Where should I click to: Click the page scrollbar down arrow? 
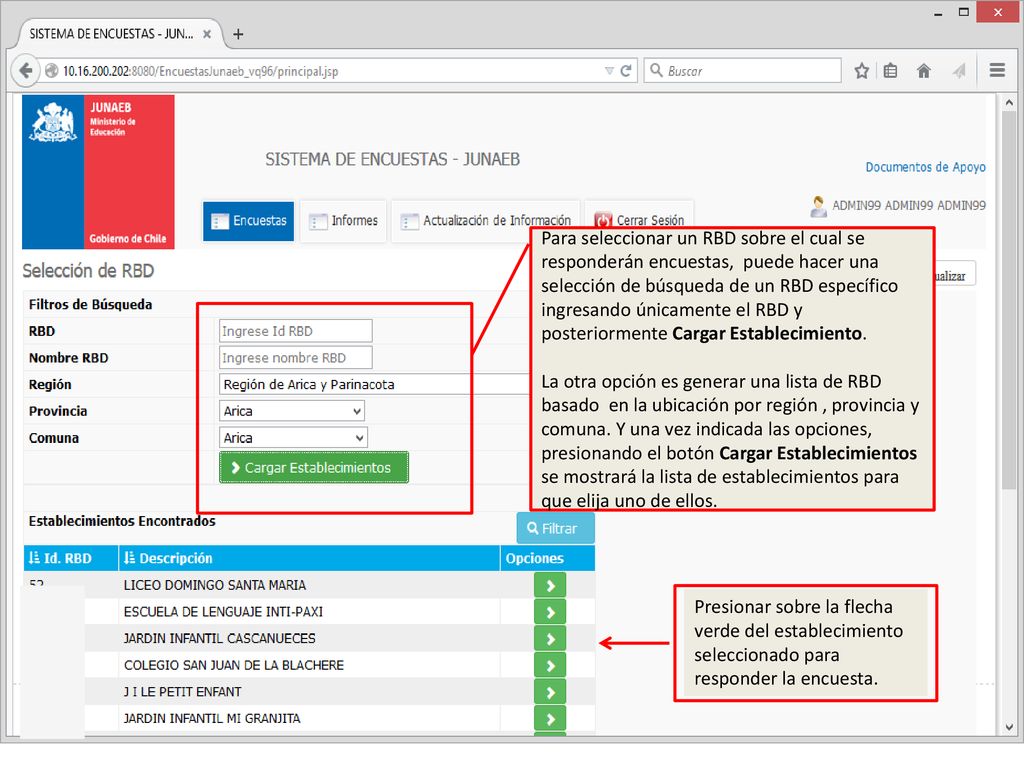(x=1009, y=727)
